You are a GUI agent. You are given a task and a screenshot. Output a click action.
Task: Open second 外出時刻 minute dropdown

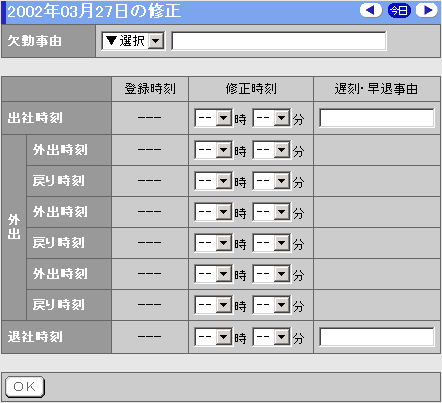coord(272,212)
